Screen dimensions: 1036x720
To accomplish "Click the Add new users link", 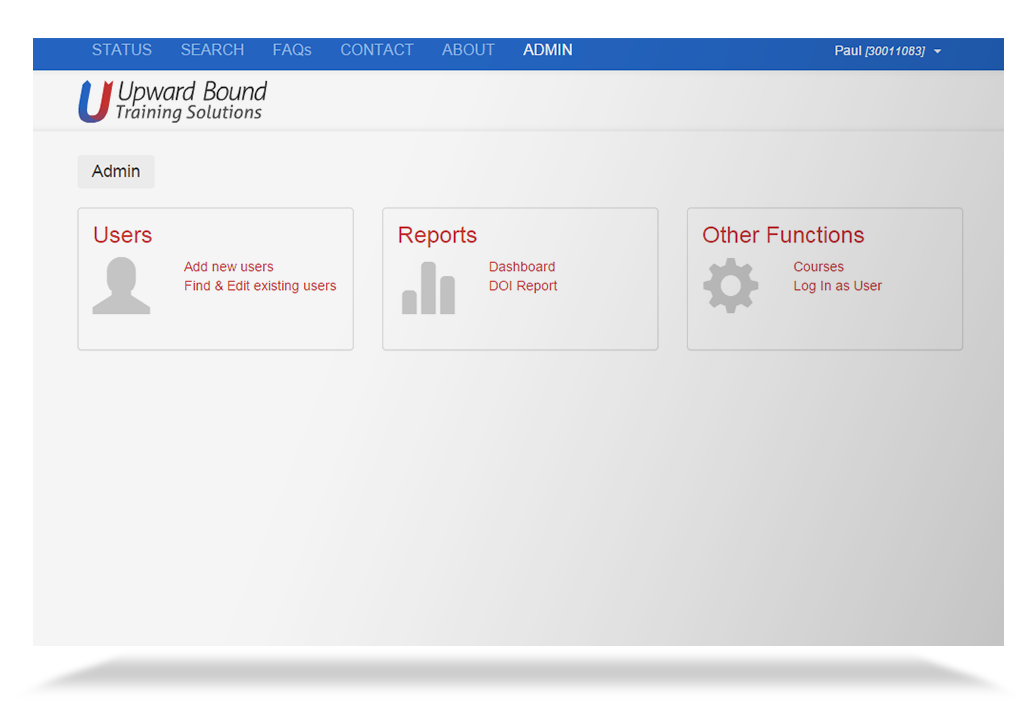I will coord(229,267).
